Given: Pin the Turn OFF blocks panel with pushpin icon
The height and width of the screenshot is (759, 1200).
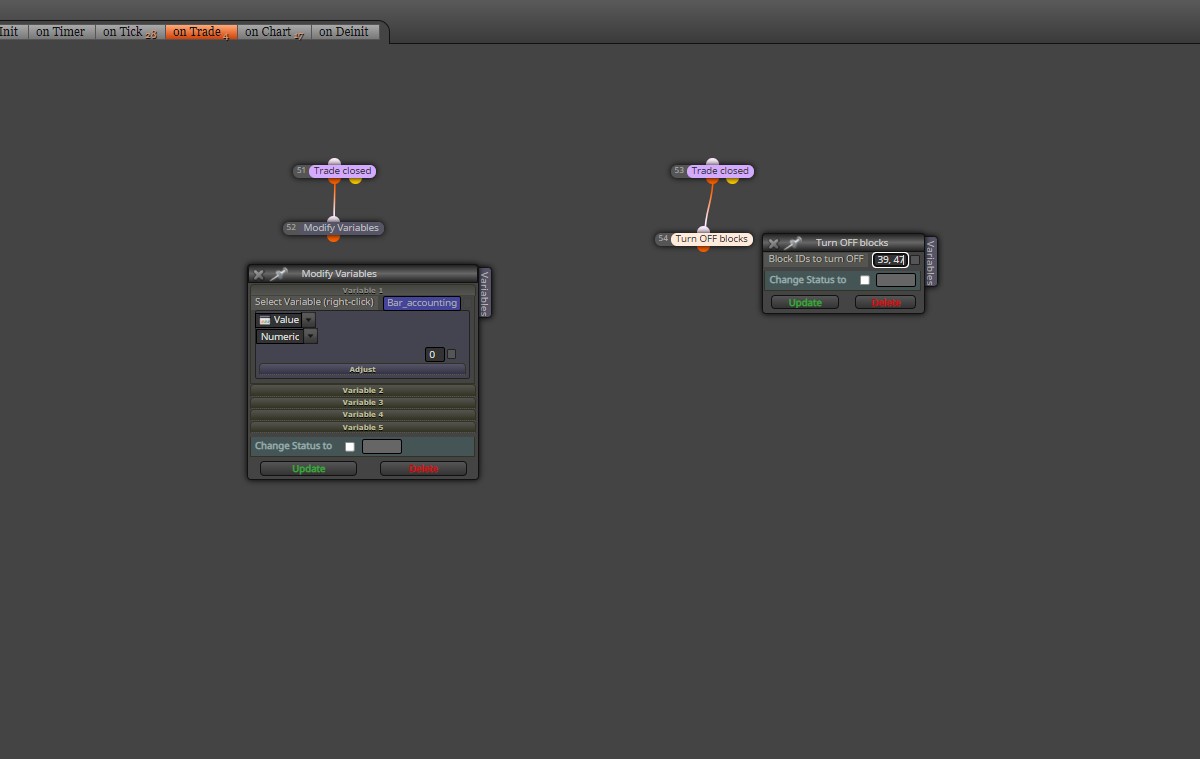Looking at the screenshot, I should coord(793,243).
